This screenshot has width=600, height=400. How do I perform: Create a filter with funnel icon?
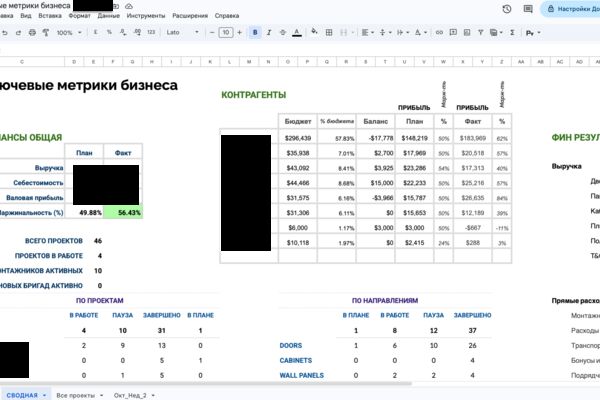click(481, 33)
